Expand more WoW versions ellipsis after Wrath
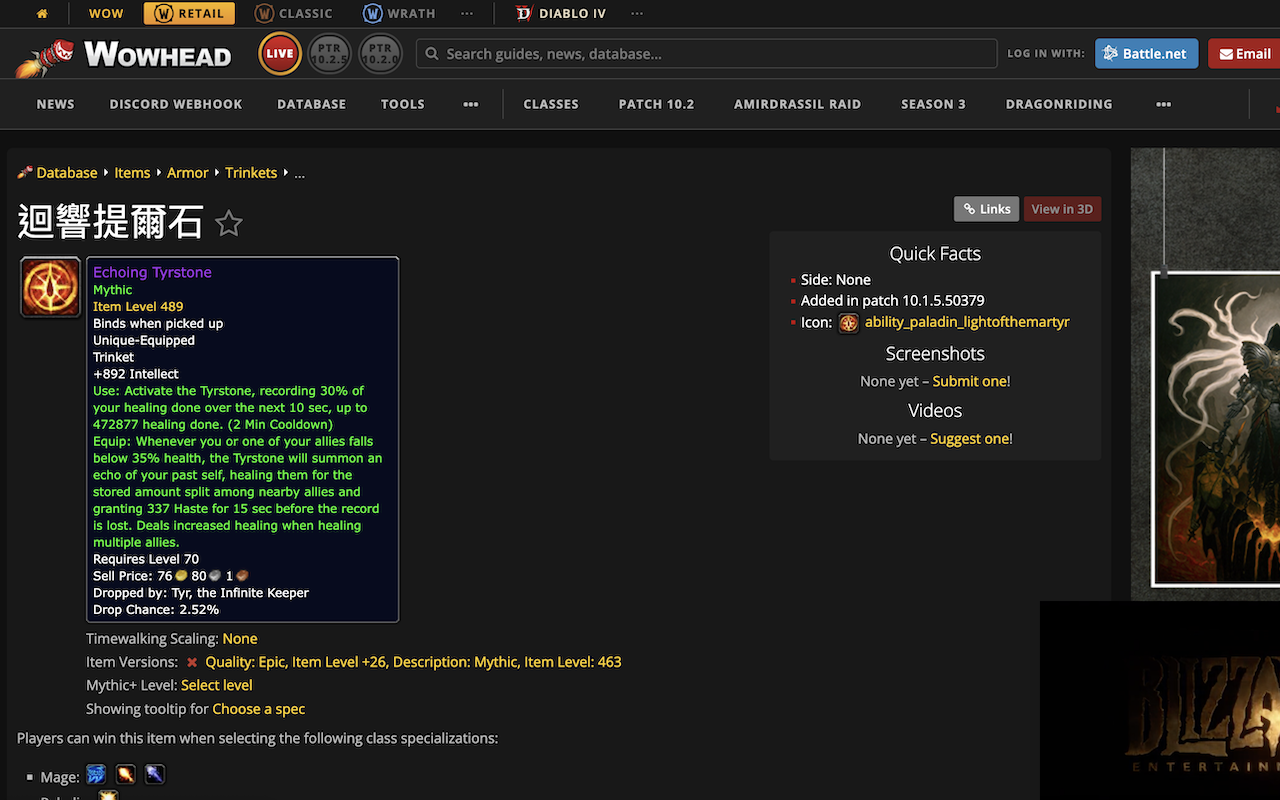The height and width of the screenshot is (800, 1280). coord(467,14)
